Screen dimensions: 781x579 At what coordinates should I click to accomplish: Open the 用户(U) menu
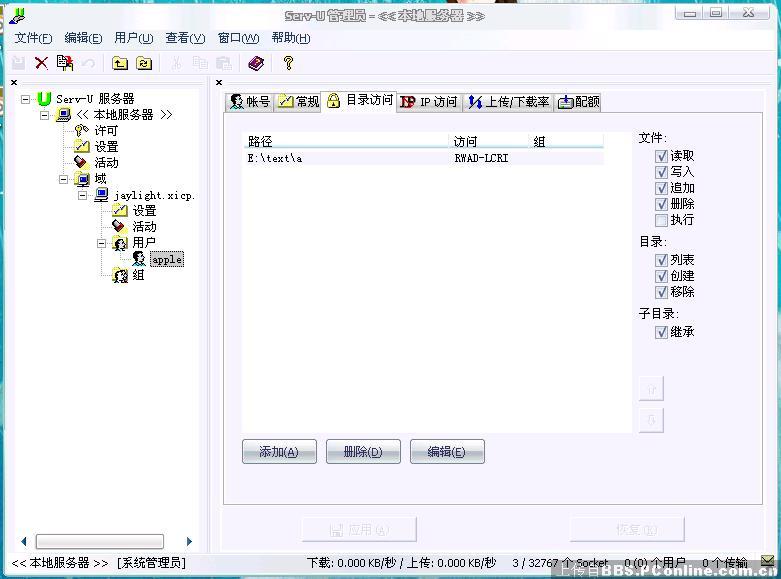click(x=133, y=38)
